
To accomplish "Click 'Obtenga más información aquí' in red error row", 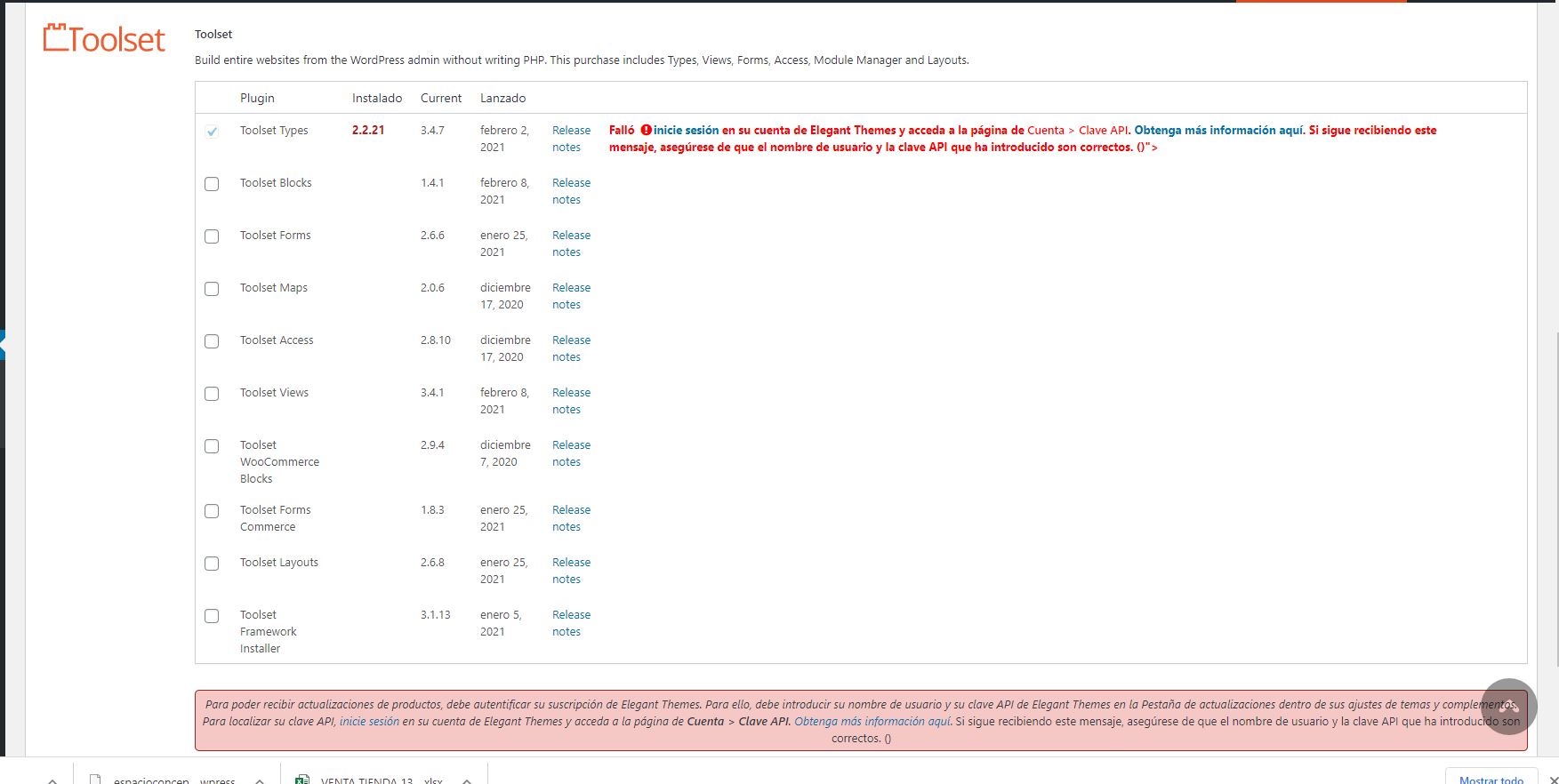I will 1218,130.
